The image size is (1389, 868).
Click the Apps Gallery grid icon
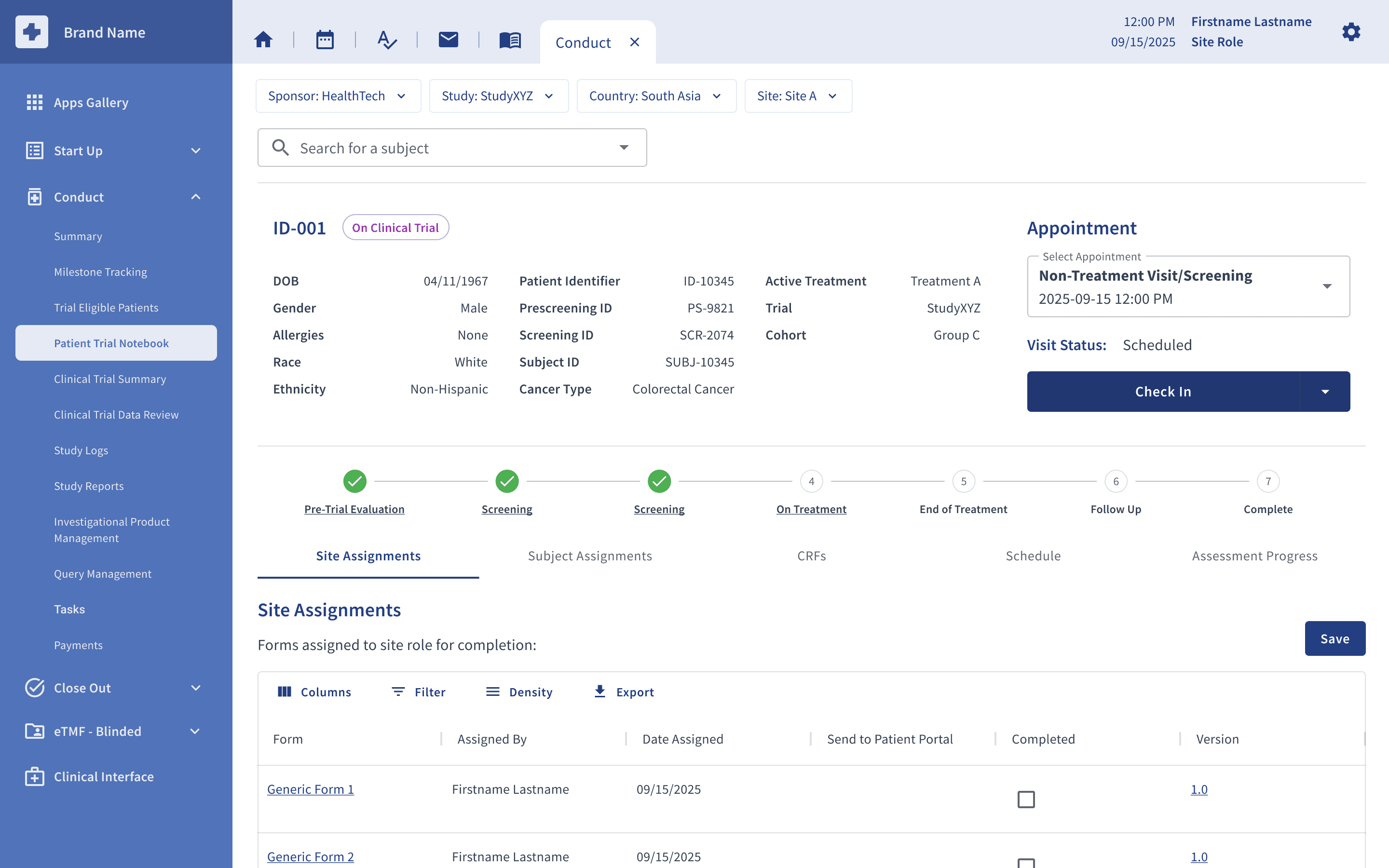click(x=34, y=102)
